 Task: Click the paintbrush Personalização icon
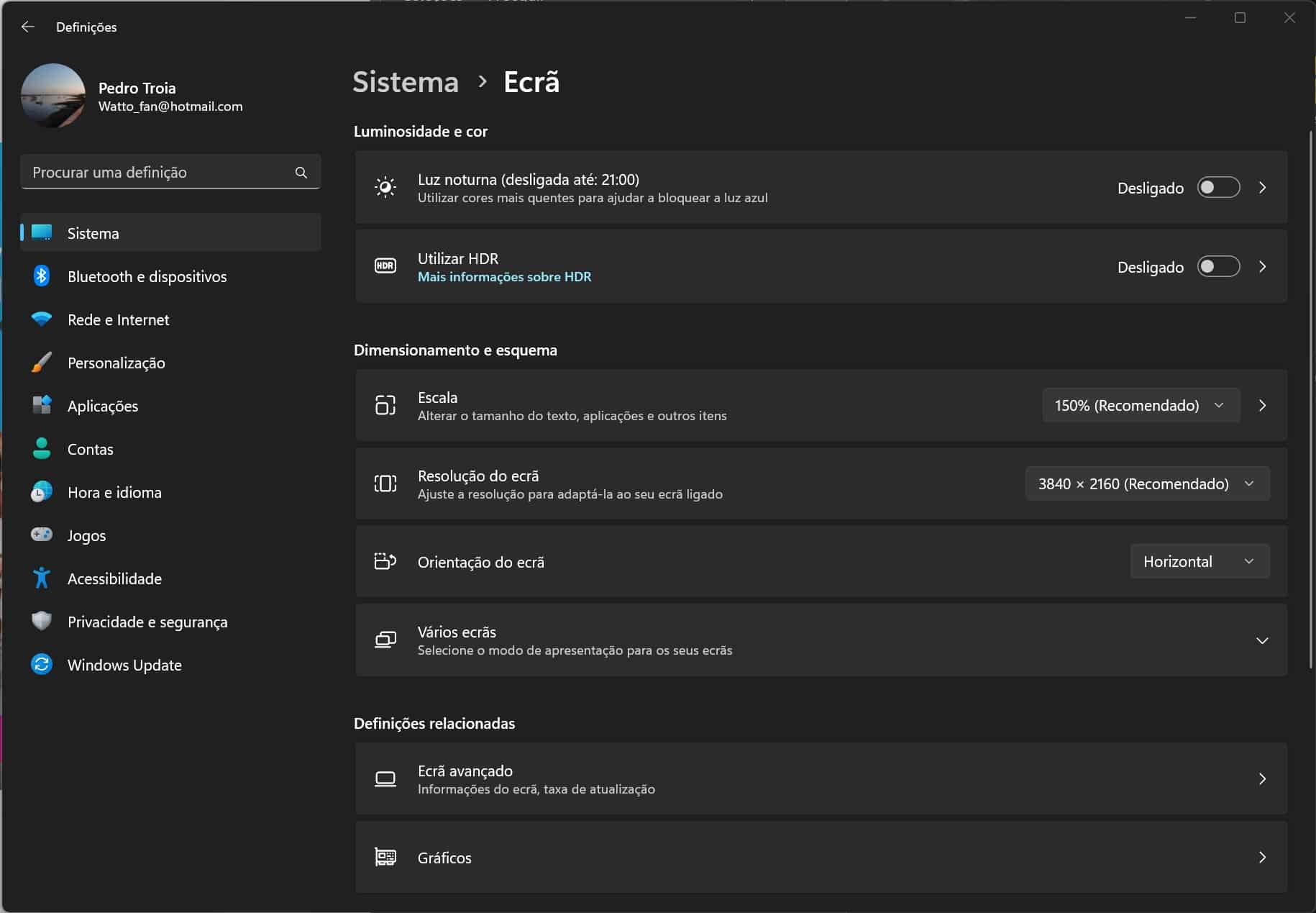tap(42, 363)
